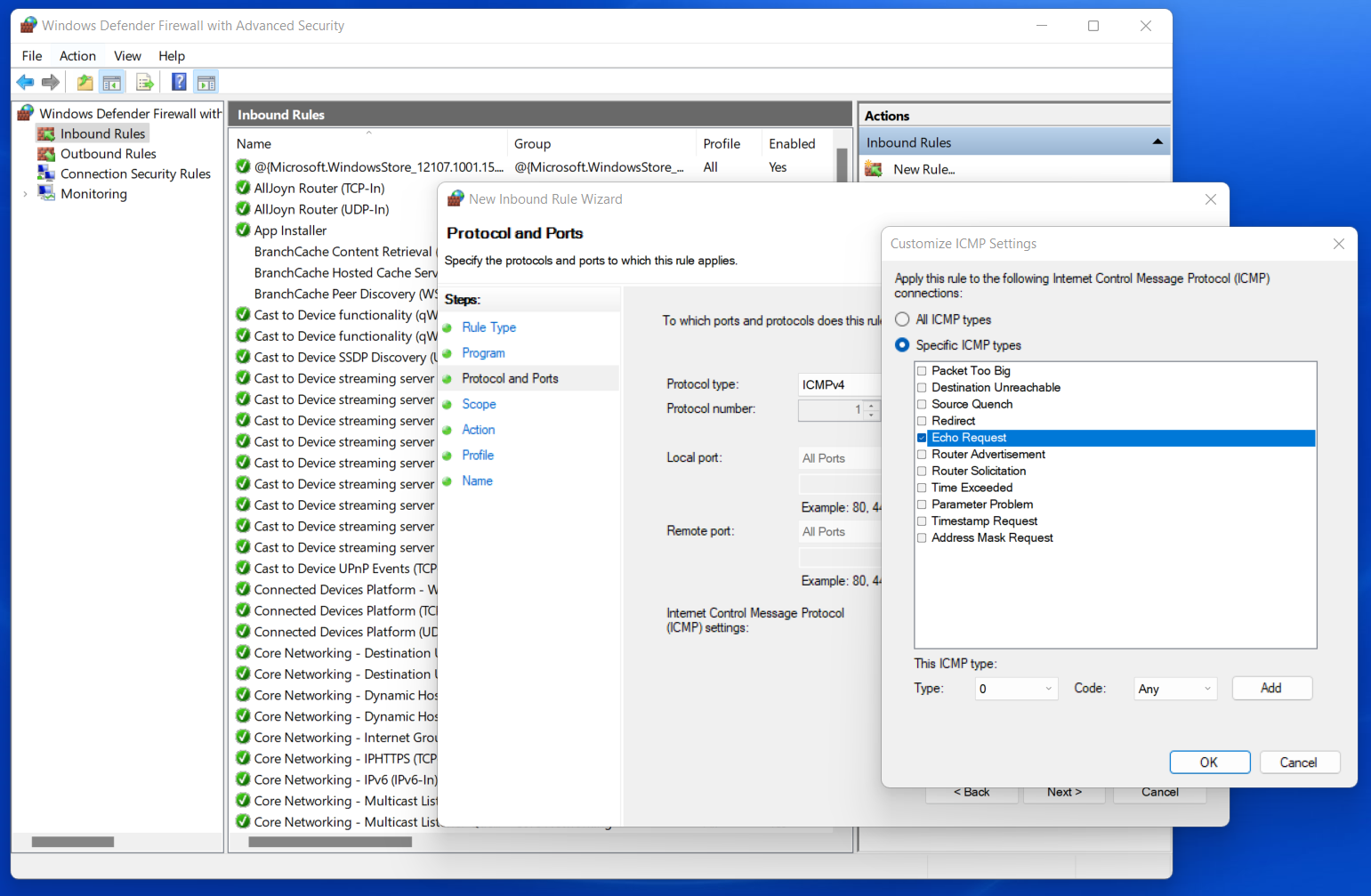Click the rules list vertical scrollbar thumb
The width and height of the screenshot is (1371, 896).
pos(842,165)
